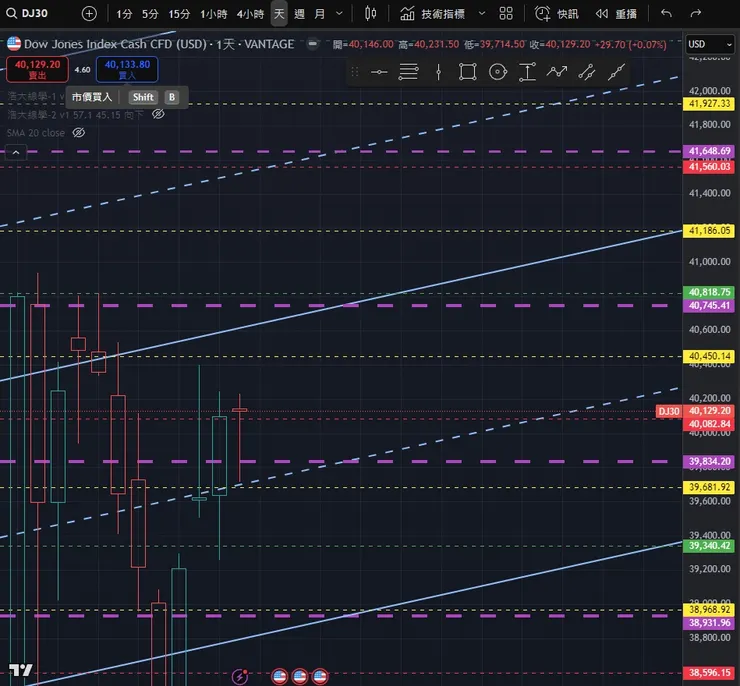Image resolution: width=740 pixels, height=686 pixels.
Task: Open the chart layout grid selector
Action: click(506, 14)
